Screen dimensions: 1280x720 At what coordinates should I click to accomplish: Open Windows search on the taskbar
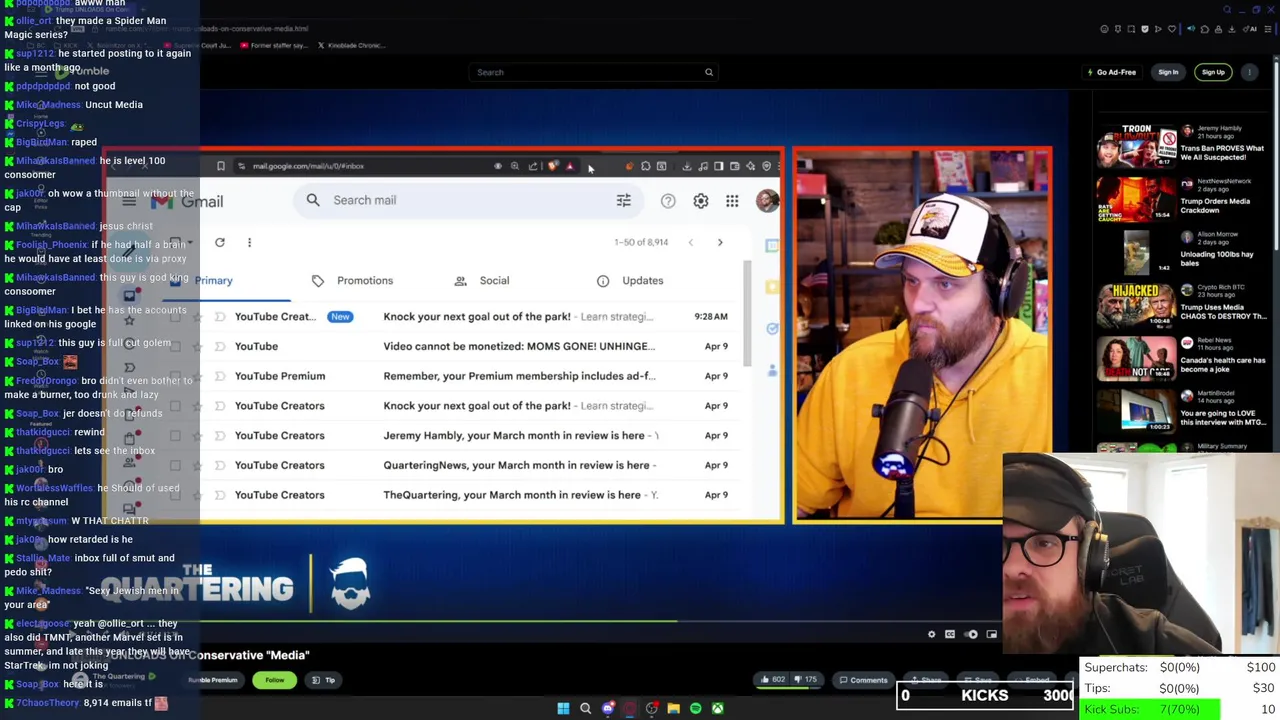point(585,708)
